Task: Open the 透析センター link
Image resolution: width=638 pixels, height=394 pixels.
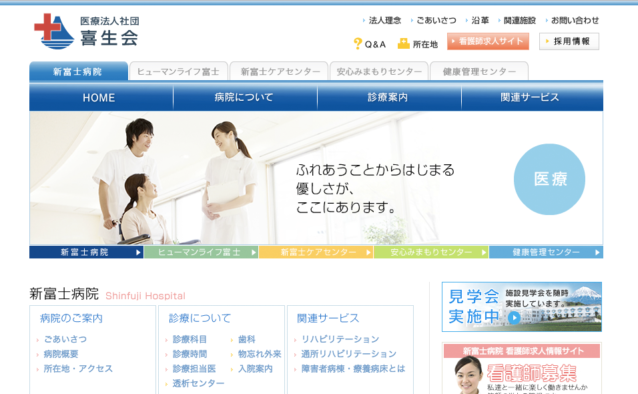Action: click(x=198, y=383)
